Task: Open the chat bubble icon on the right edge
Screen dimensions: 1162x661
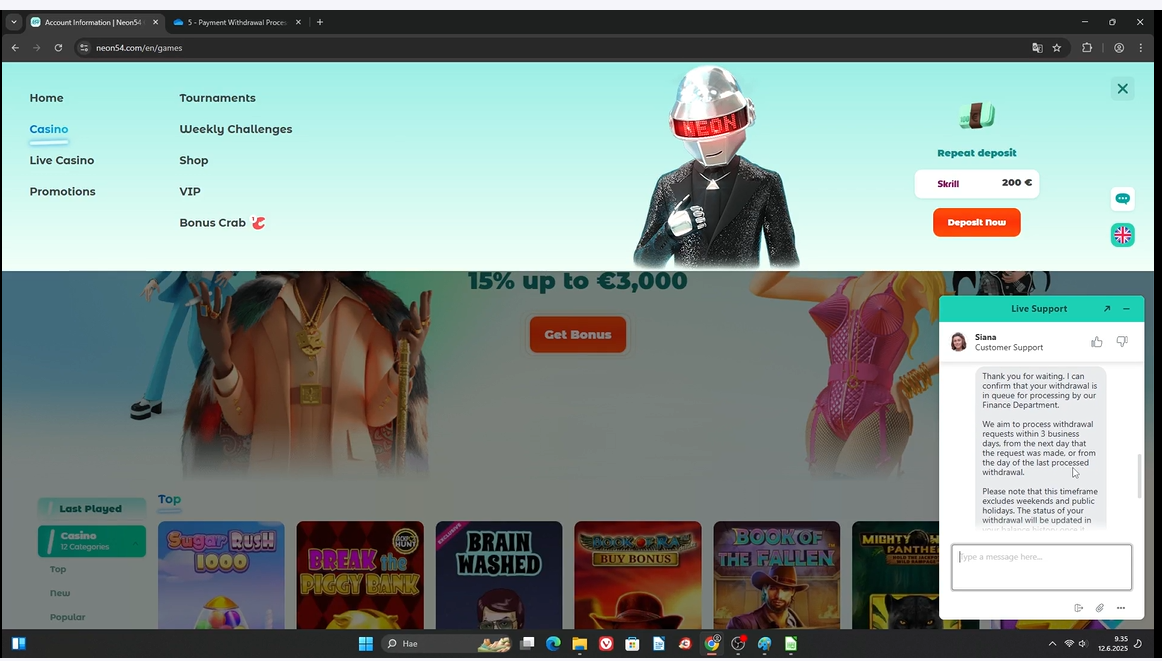Action: click(1122, 199)
